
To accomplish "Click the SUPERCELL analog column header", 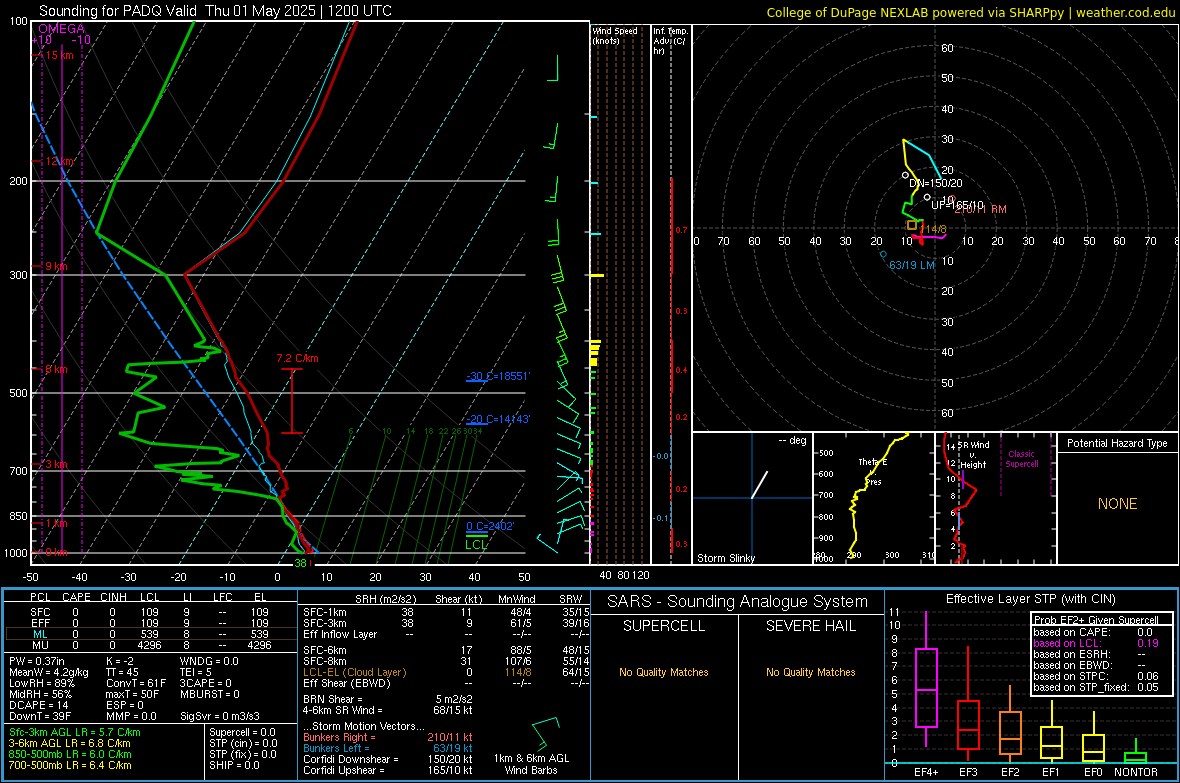I will click(664, 626).
